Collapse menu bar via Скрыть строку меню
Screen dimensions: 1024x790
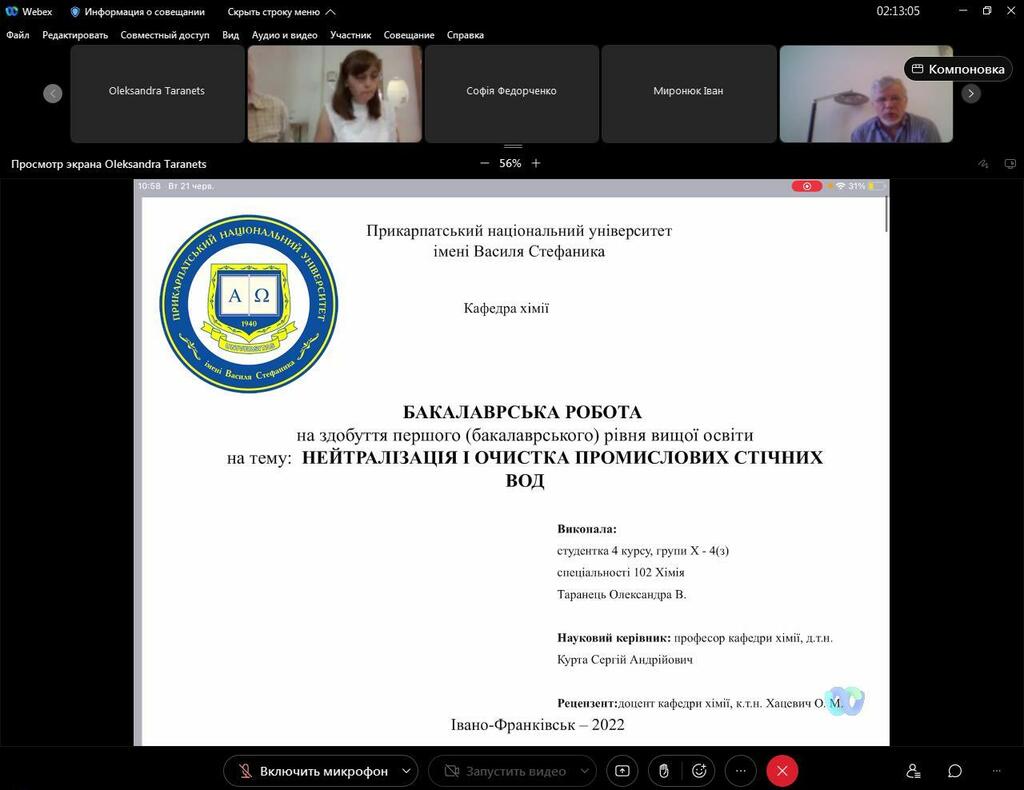pyautogui.click(x=281, y=12)
